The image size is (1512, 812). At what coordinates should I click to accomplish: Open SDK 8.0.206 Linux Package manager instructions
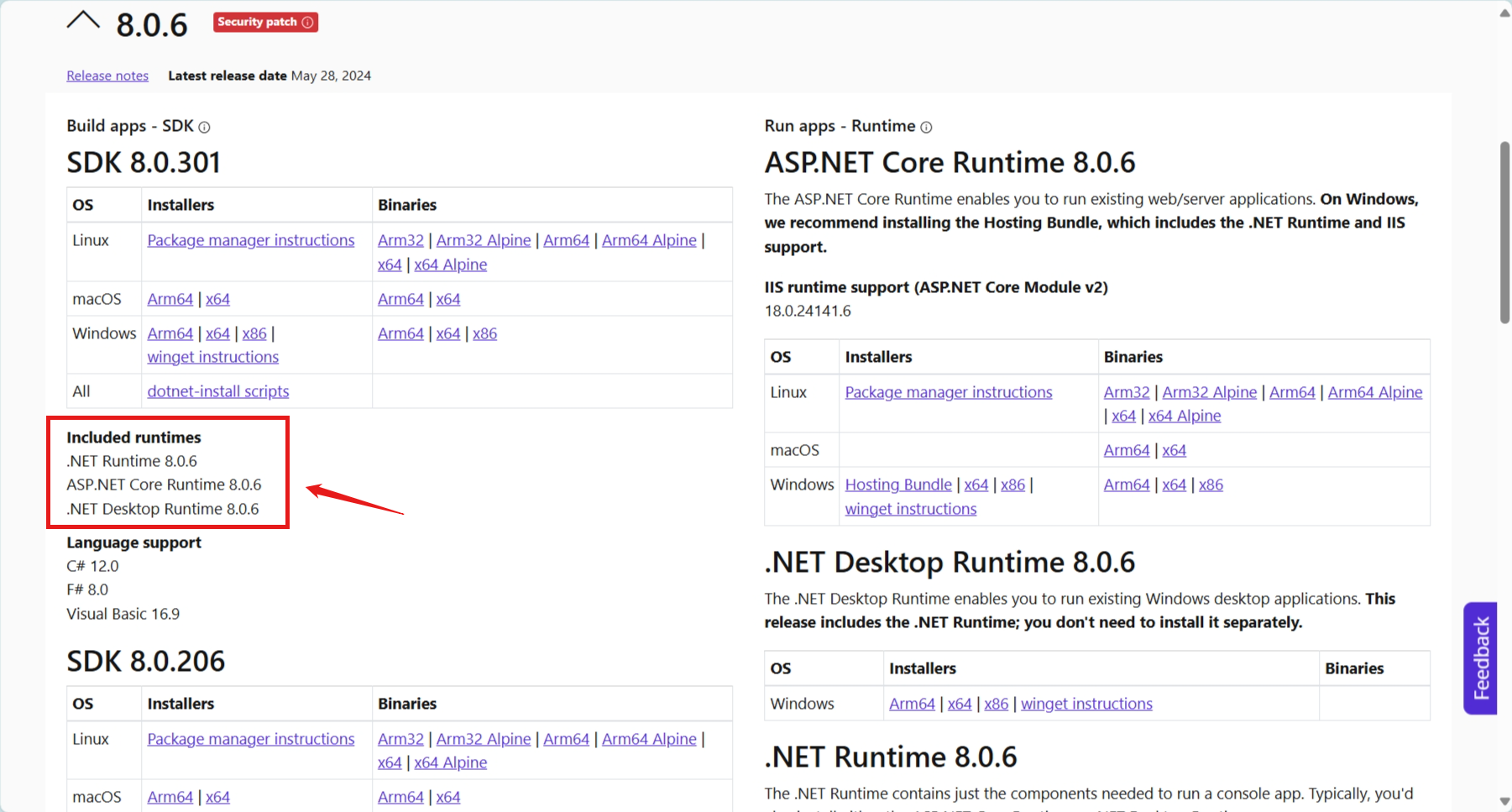click(251, 739)
